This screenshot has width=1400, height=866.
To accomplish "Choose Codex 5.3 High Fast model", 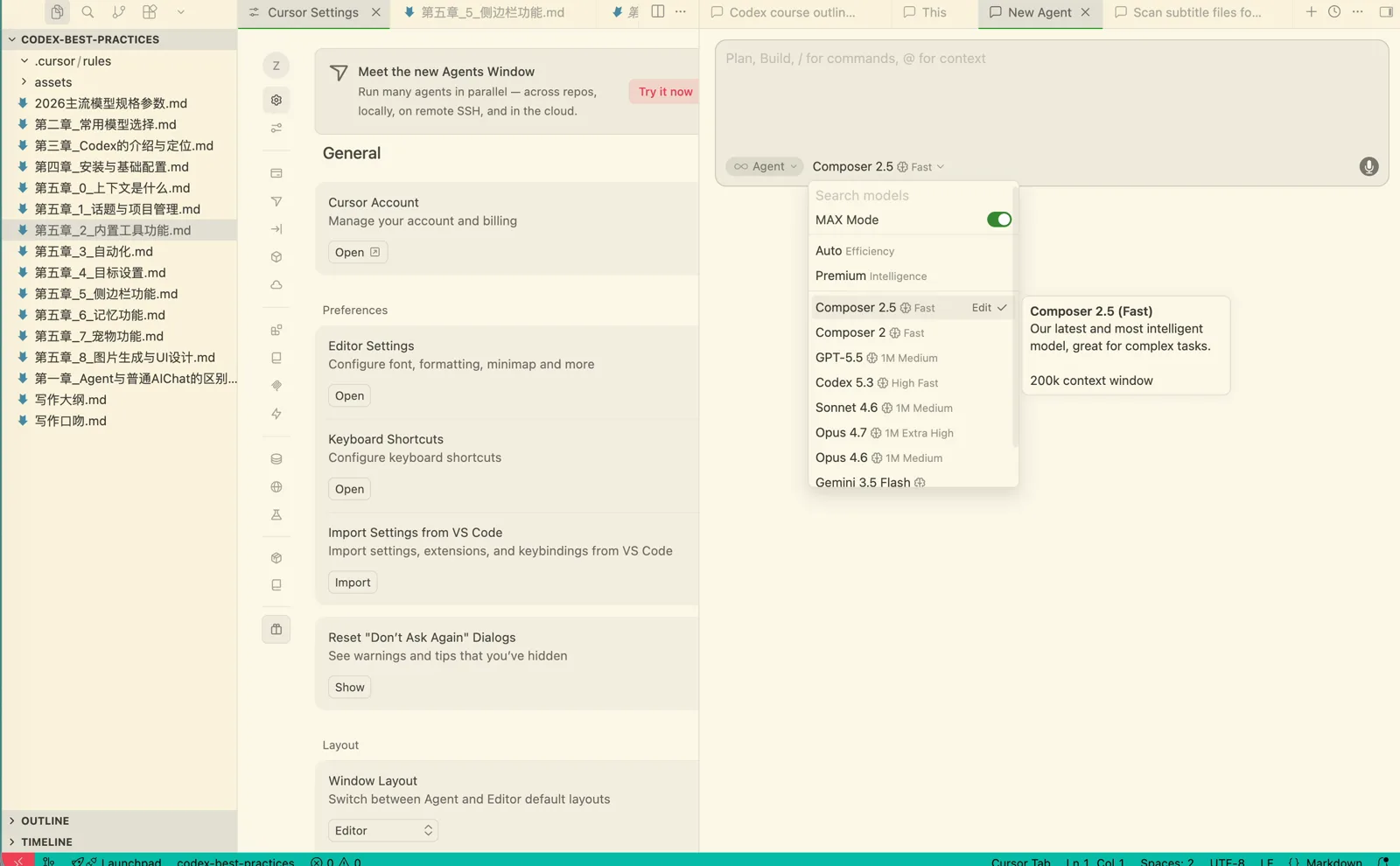I will click(x=911, y=383).
